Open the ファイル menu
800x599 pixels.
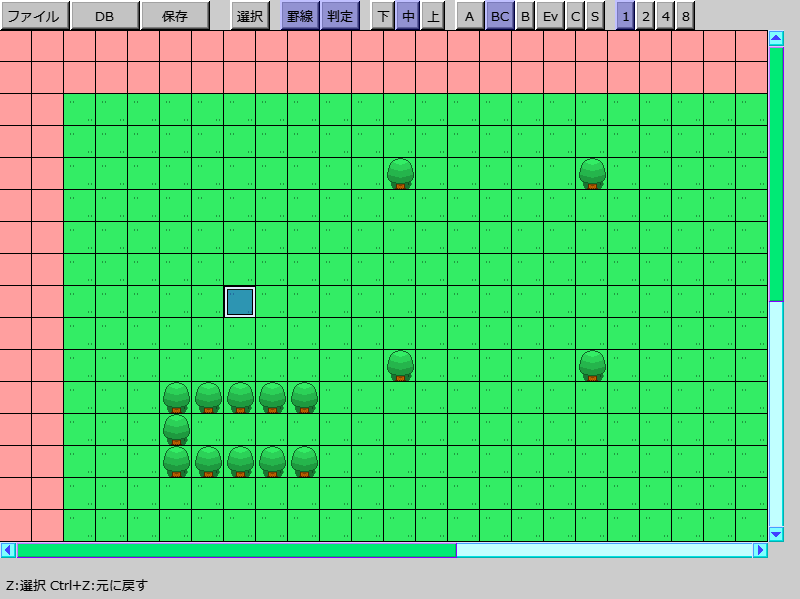click(x=35, y=16)
